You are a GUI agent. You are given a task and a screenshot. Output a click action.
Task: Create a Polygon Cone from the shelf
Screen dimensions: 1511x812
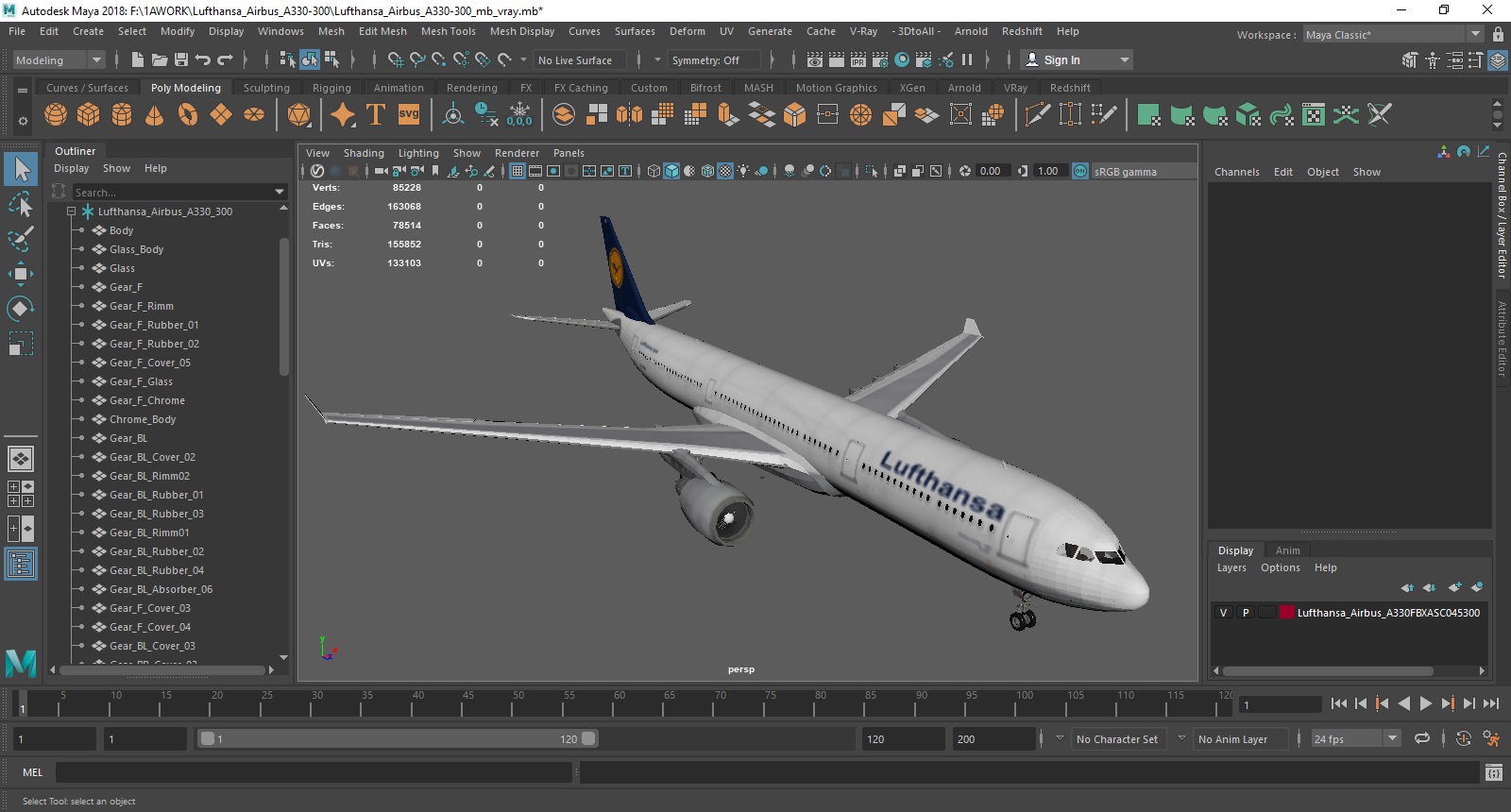tap(155, 115)
